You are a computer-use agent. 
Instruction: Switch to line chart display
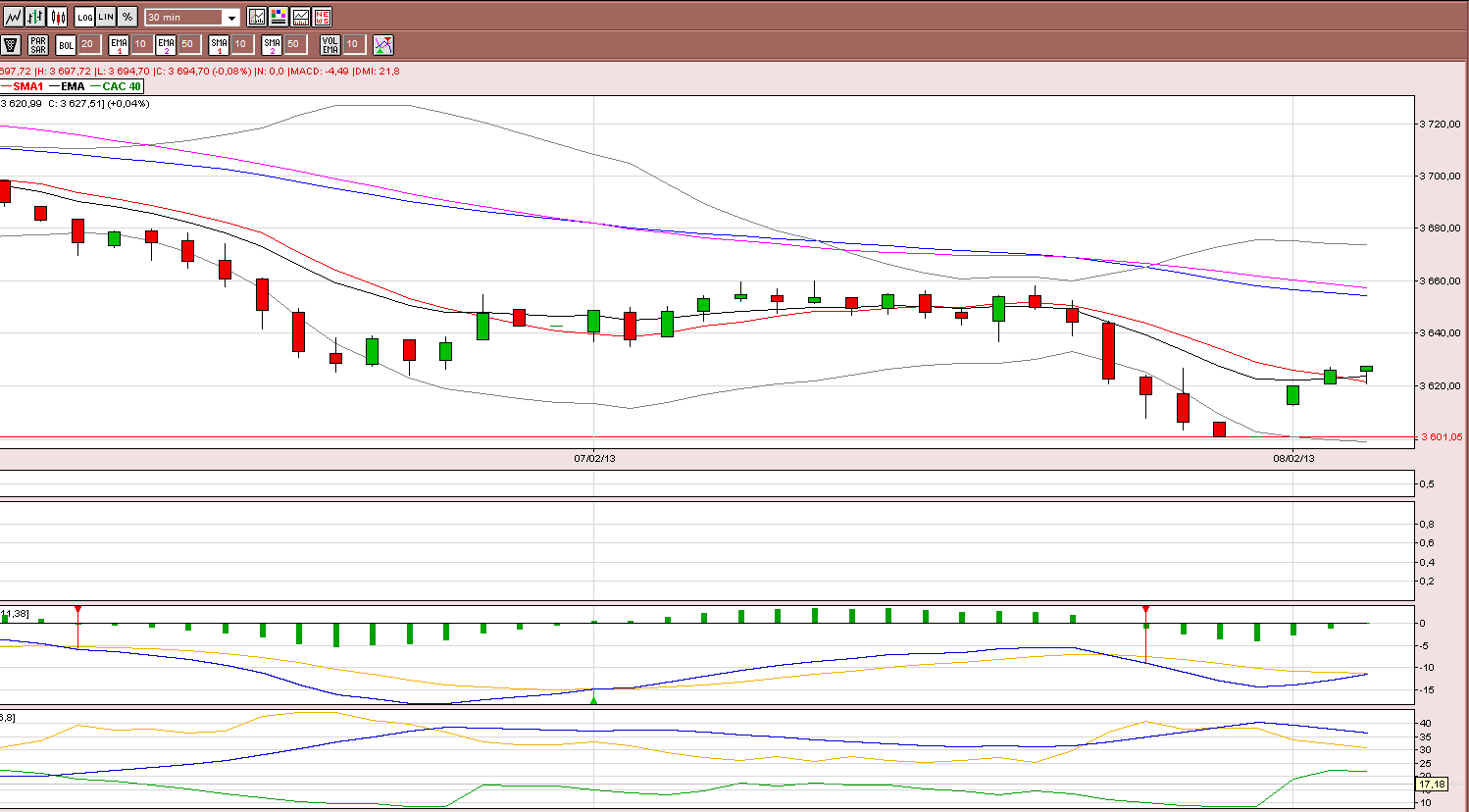pyautogui.click(x=14, y=17)
